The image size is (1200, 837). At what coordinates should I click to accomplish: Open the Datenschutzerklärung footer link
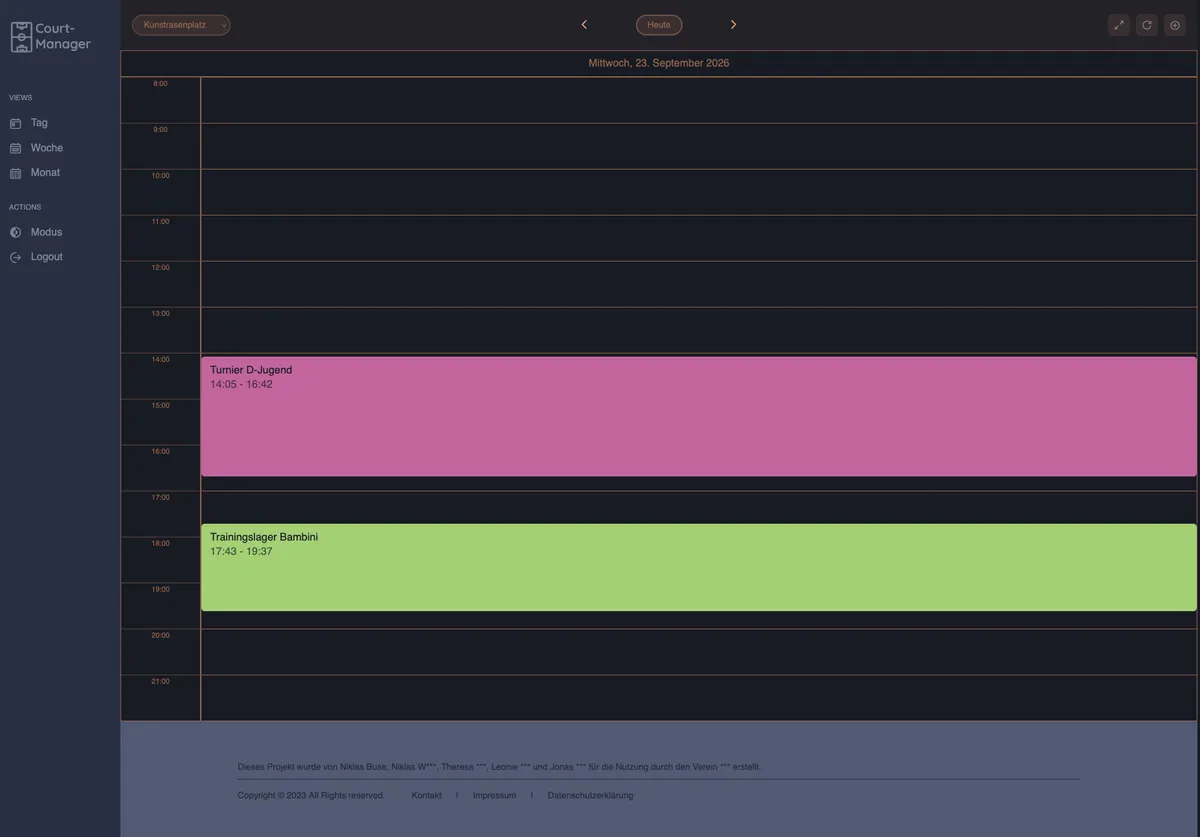pos(590,796)
